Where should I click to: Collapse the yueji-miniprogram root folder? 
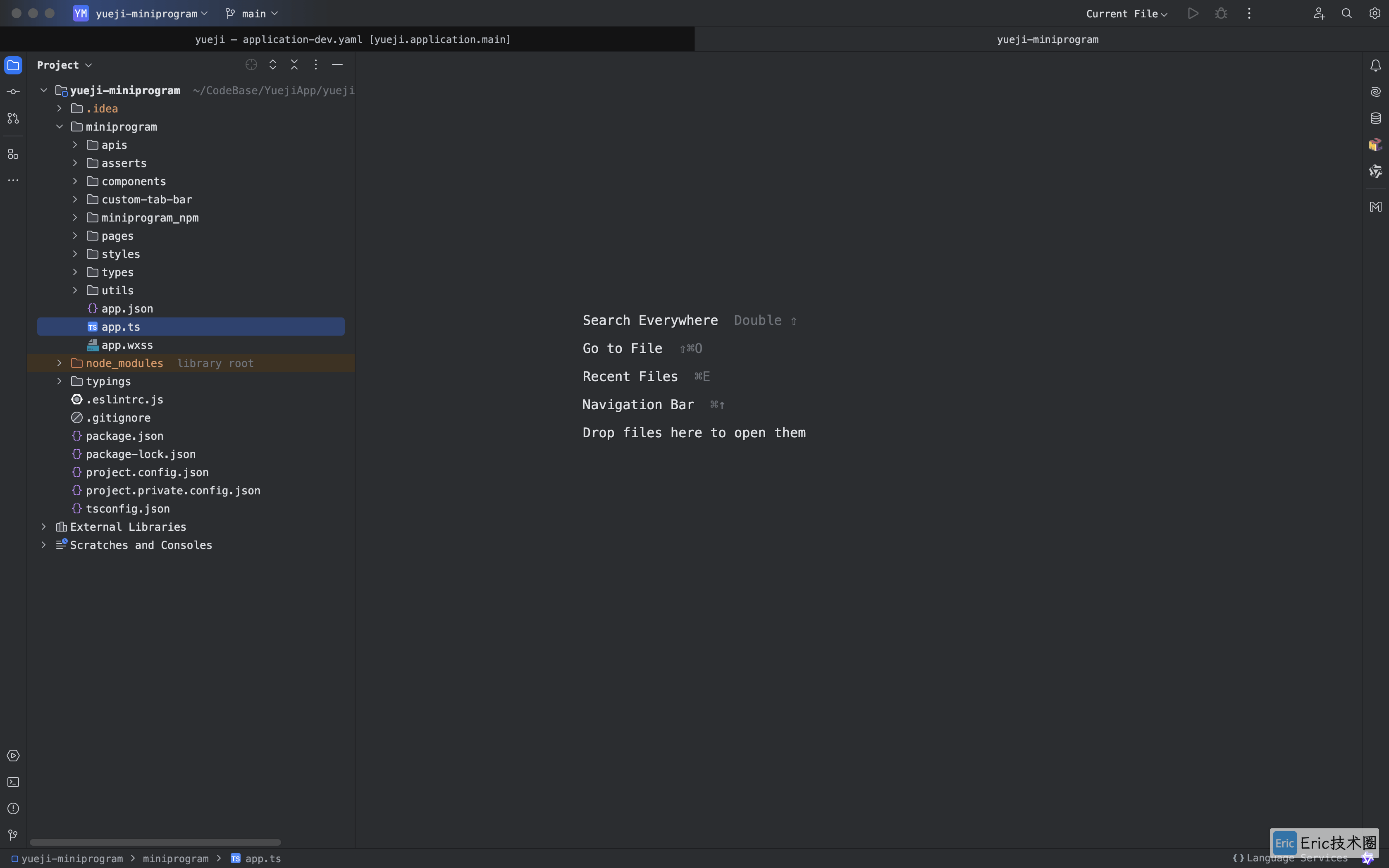[x=44, y=90]
